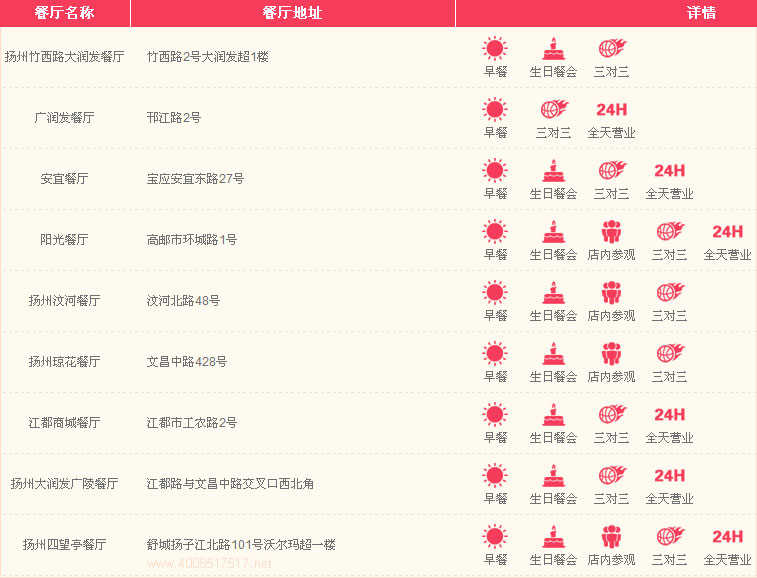This screenshot has width=757, height=578.
Task: Click basketball 三对三 icon in 广润发餐厅 row
Action: (x=554, y=110)
